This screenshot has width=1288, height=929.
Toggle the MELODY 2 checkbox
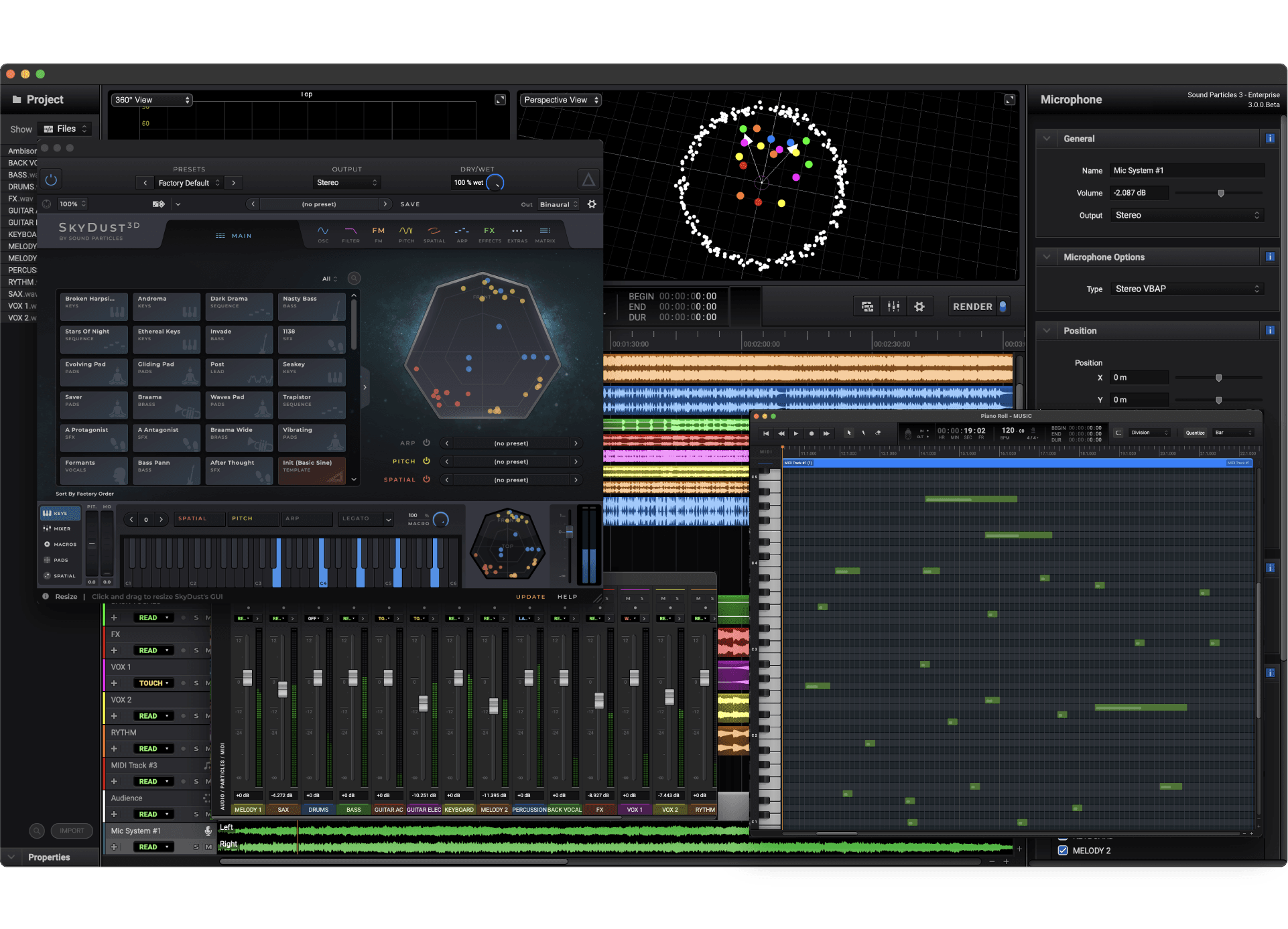1062,851
